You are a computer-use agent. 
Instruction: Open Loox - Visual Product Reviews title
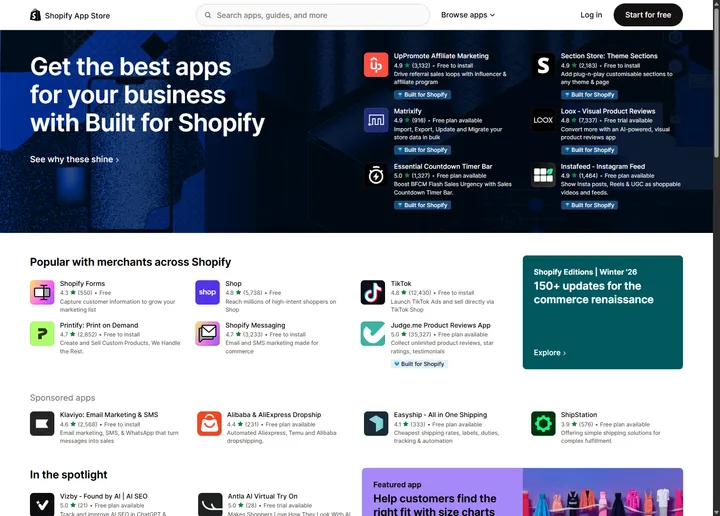pos(608,111)
